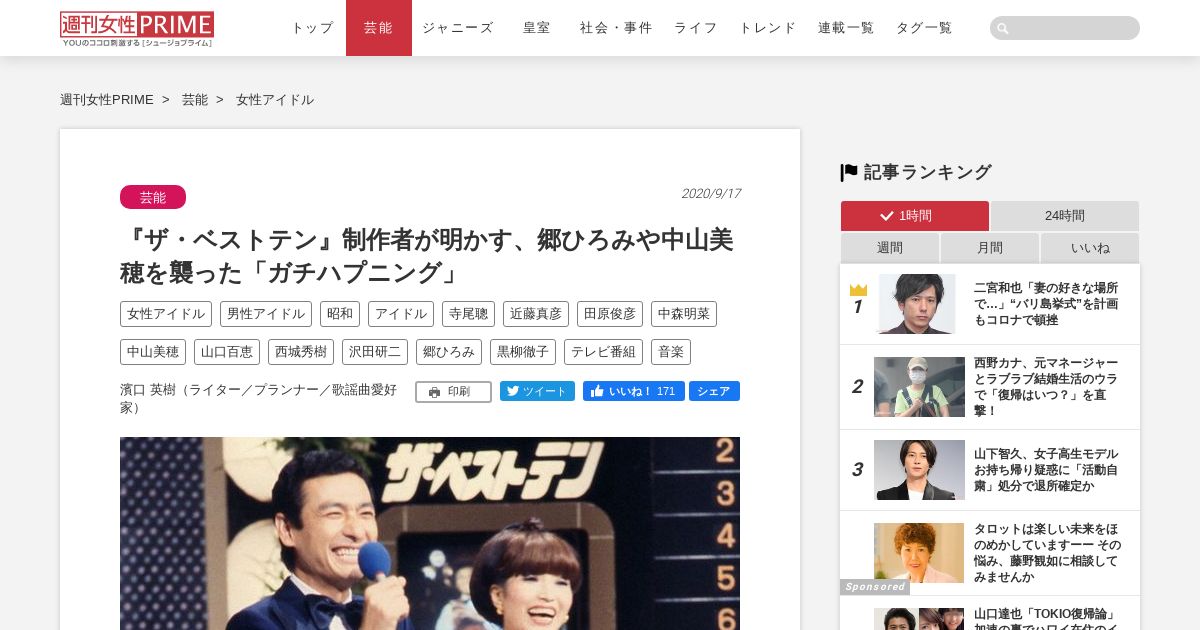Open the ライフ section

click(x=696, y=28)
